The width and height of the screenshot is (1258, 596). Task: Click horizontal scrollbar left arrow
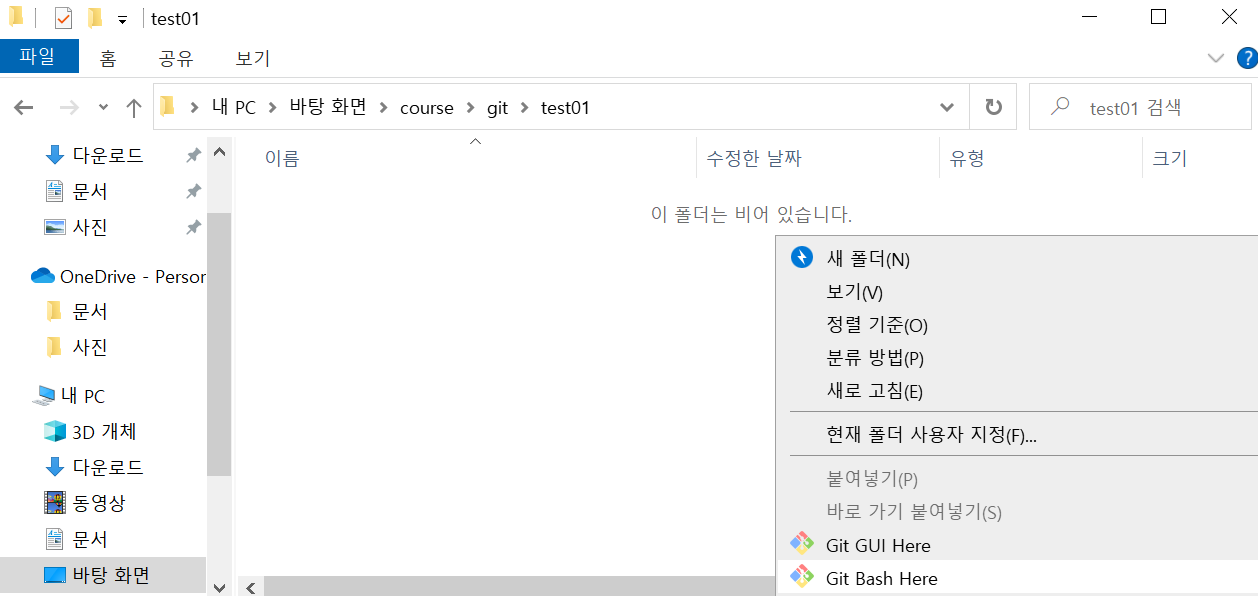click(x=249, y=587)
